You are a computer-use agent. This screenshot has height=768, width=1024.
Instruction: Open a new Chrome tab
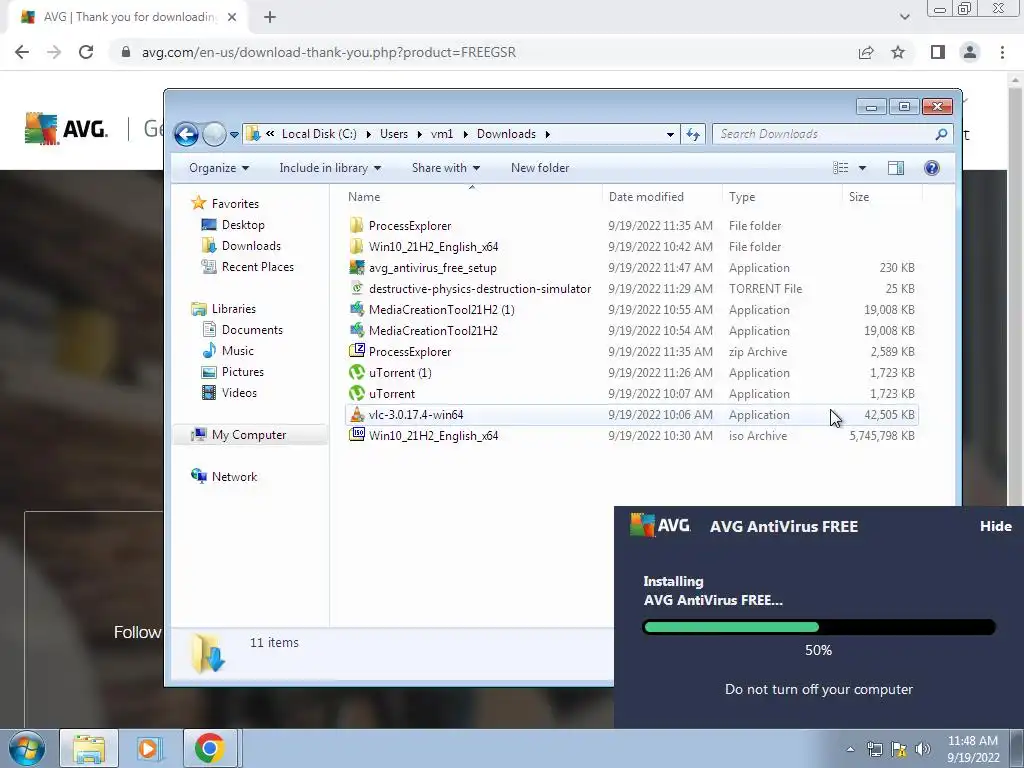click(270, 18)
